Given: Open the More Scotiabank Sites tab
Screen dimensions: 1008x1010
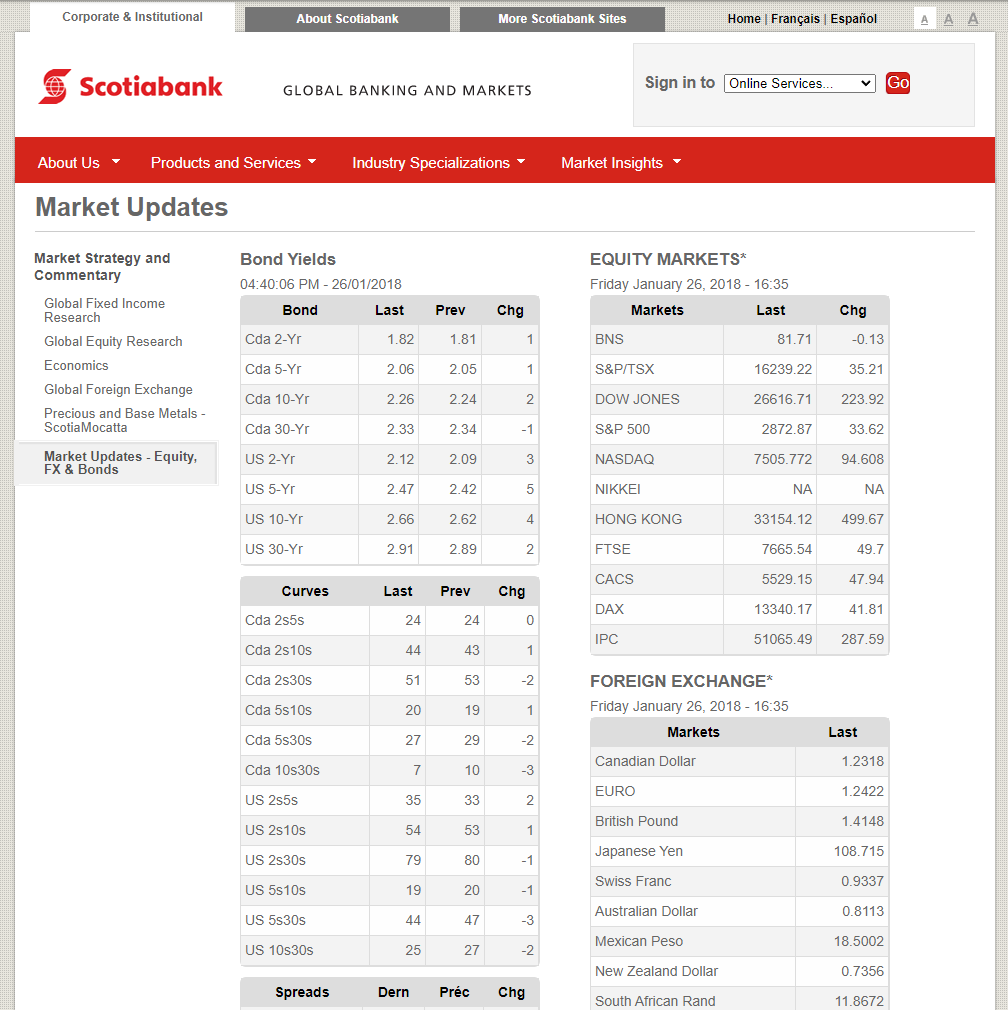Looking at the screenshot, I should 562,19.
